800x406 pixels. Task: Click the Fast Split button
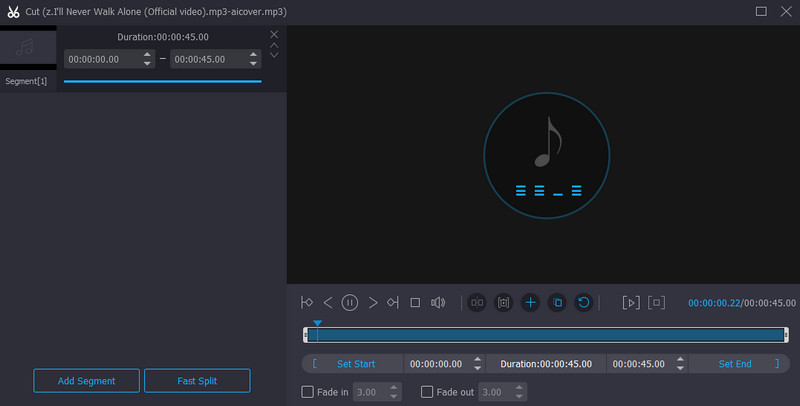(x=197, y=380)
